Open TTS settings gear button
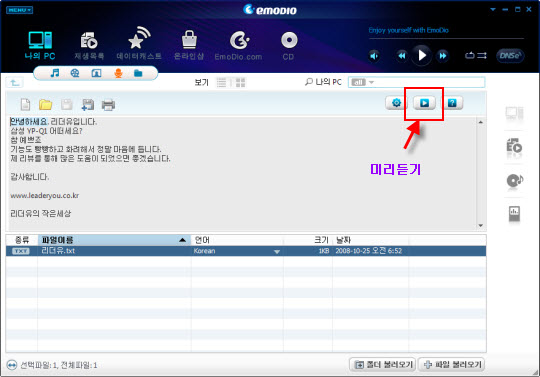 pos(396,103)
